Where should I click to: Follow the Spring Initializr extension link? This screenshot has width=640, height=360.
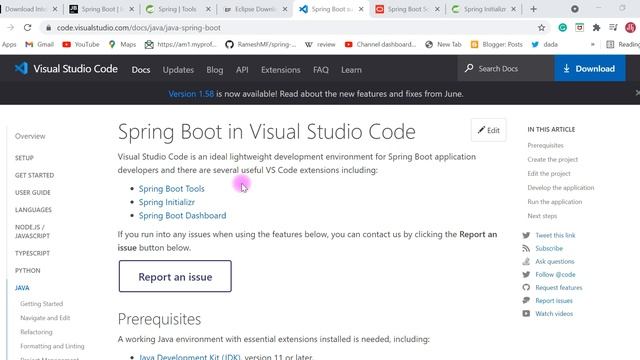(x=167, y=202)
